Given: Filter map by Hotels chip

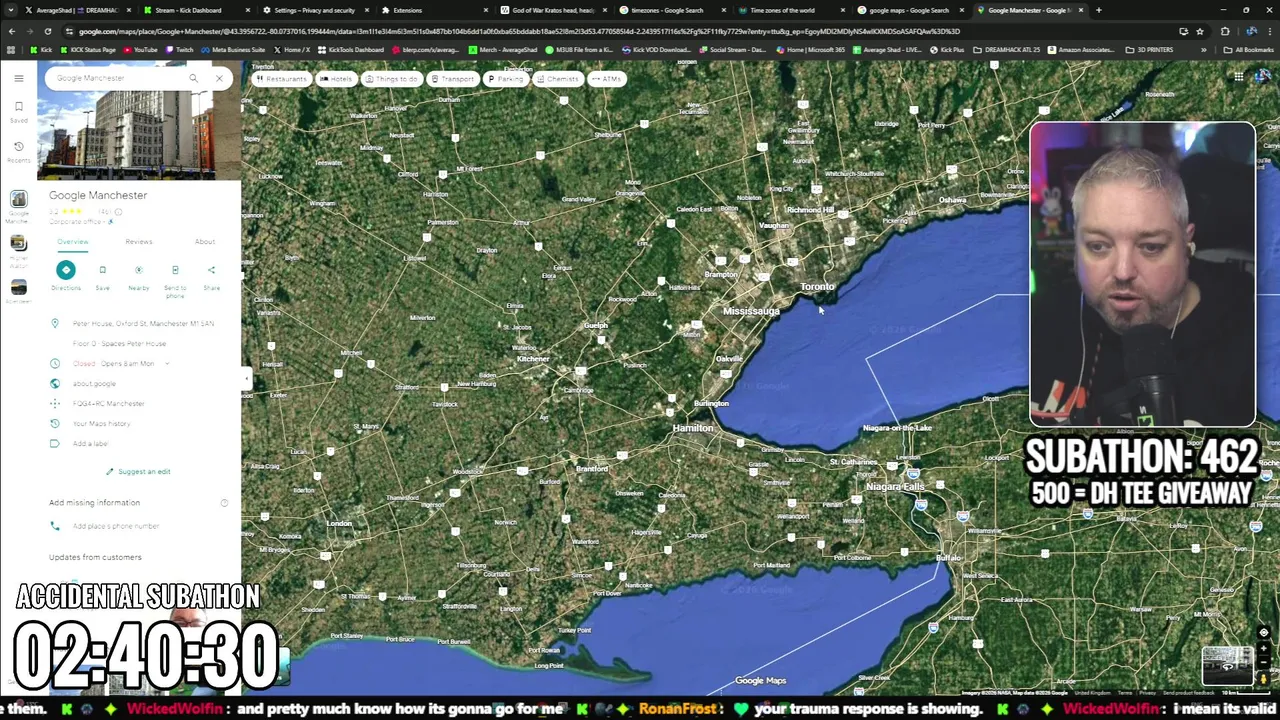Looking at the screenshot, I should coord(336,79).
